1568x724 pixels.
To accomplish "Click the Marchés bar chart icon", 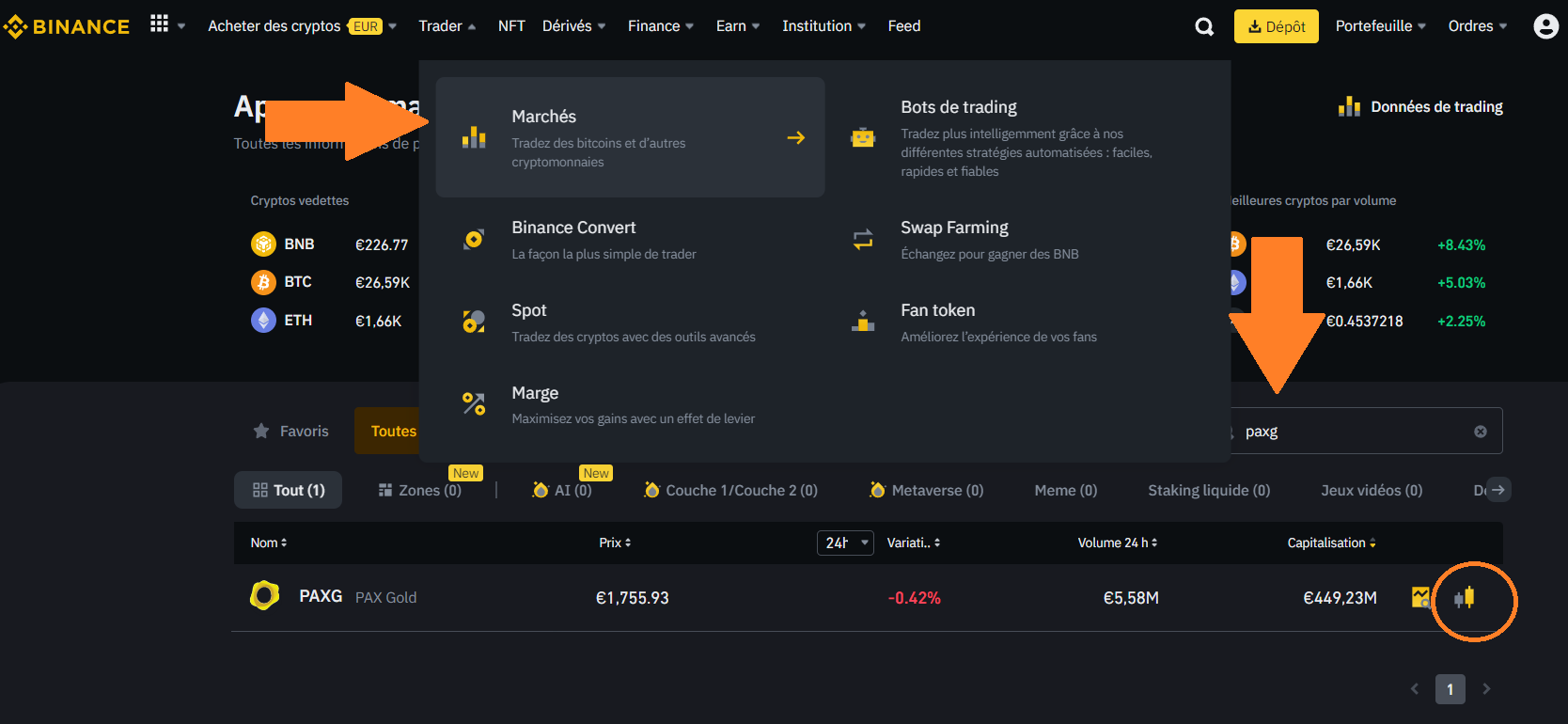I will 474,138.
